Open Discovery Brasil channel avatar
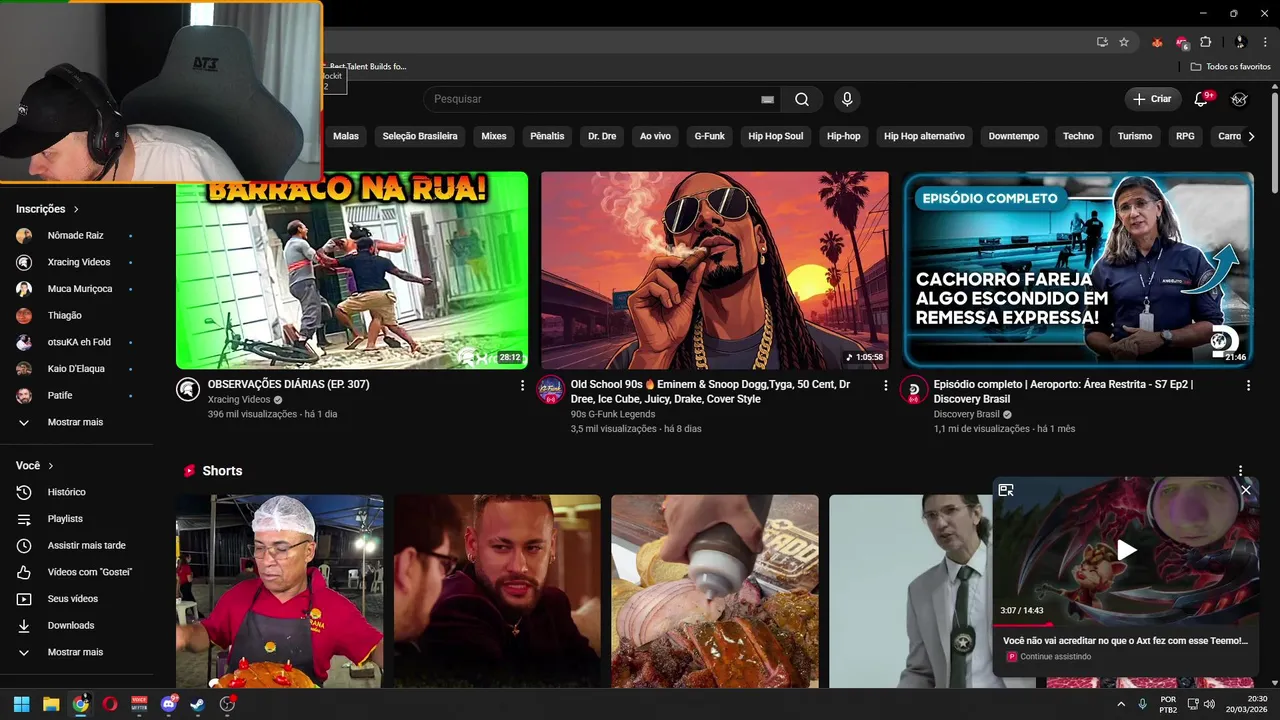The height and width of the screenshot is (720, 1280). 914,390
